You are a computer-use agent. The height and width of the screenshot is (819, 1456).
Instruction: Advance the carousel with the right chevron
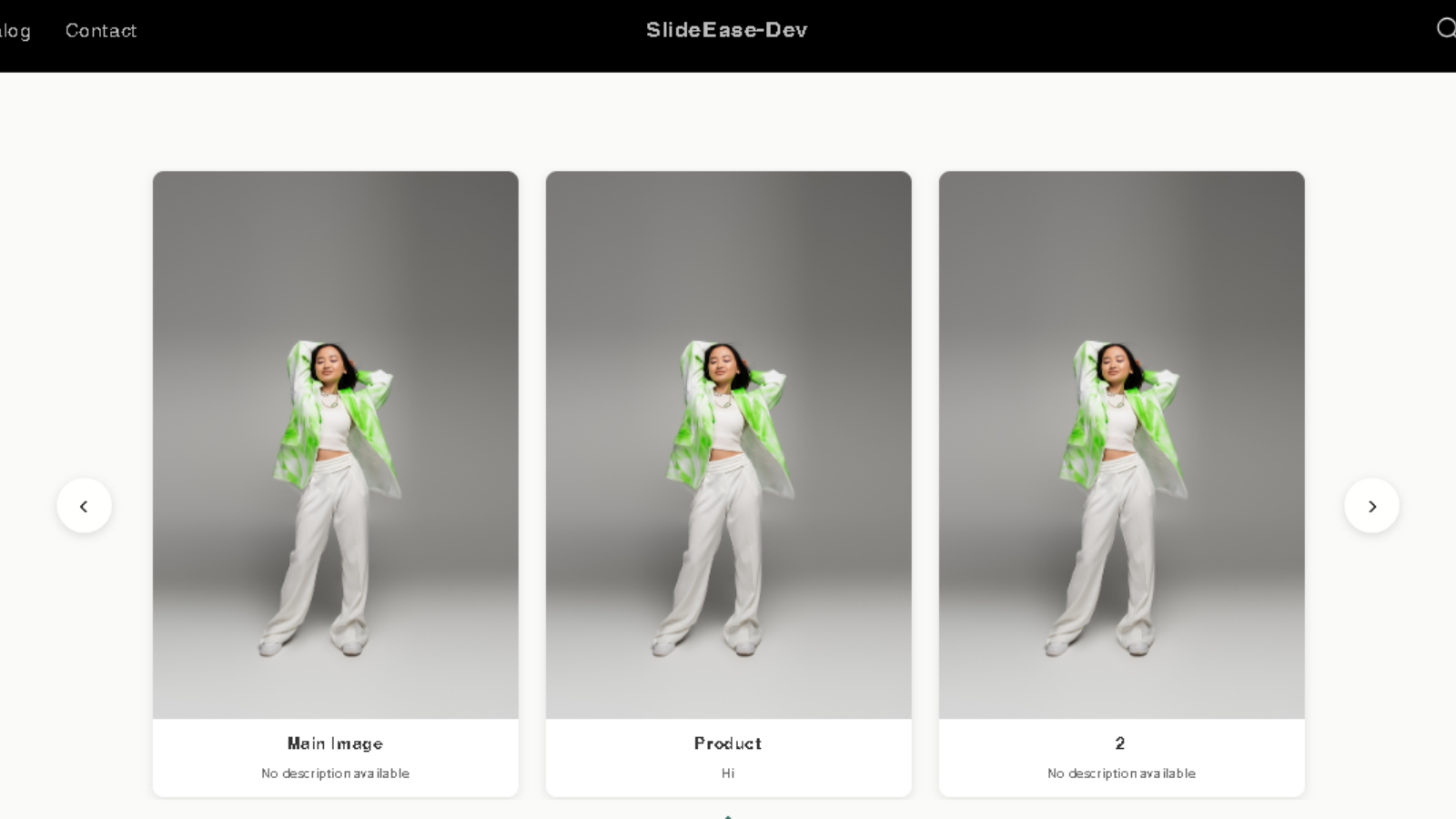point(1371,506)
